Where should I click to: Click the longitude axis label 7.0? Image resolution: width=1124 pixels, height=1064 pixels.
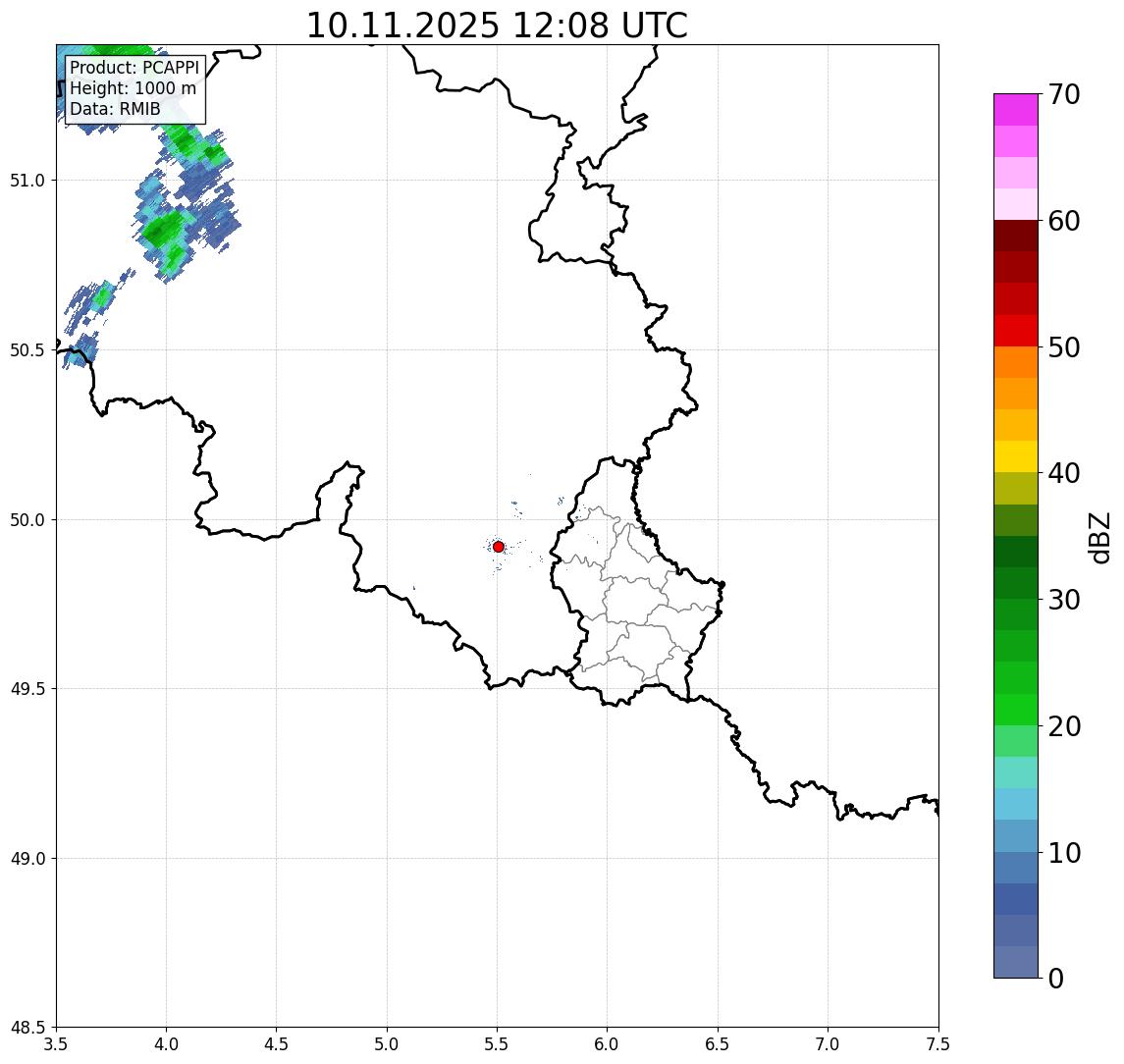point(828,1044)
